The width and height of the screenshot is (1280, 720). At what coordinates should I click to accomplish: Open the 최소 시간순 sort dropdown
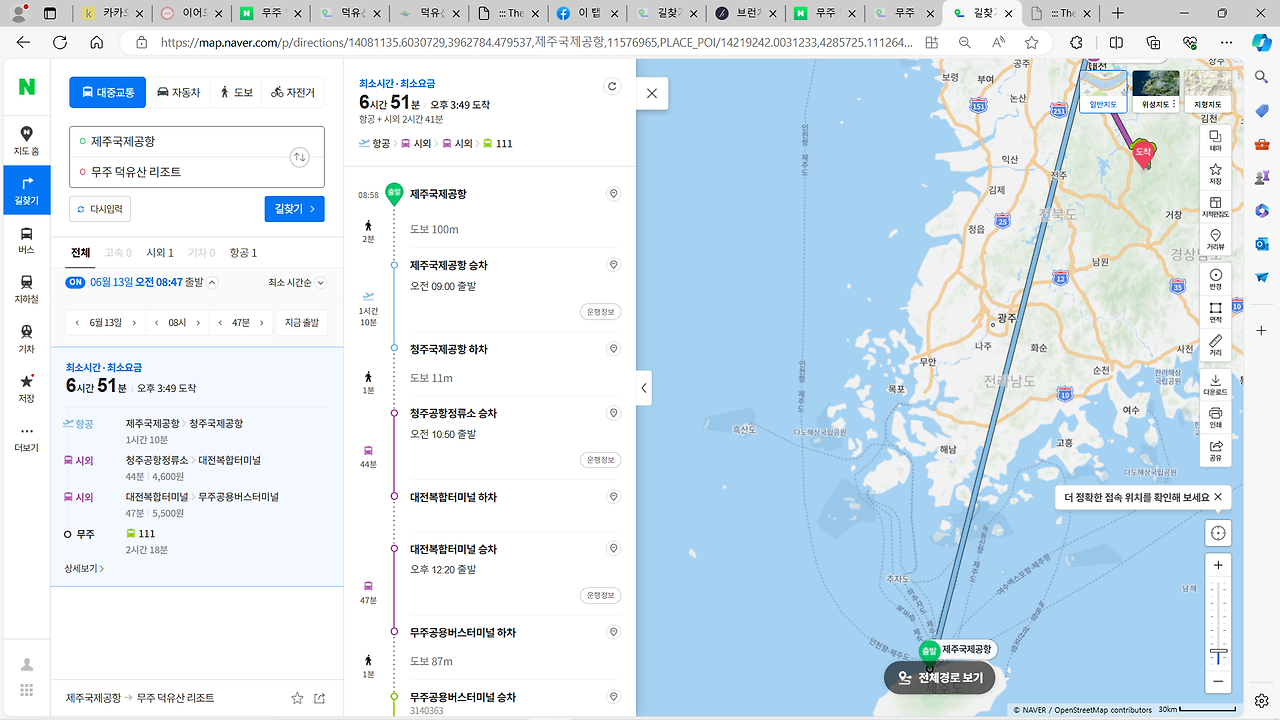click(296, 283)
